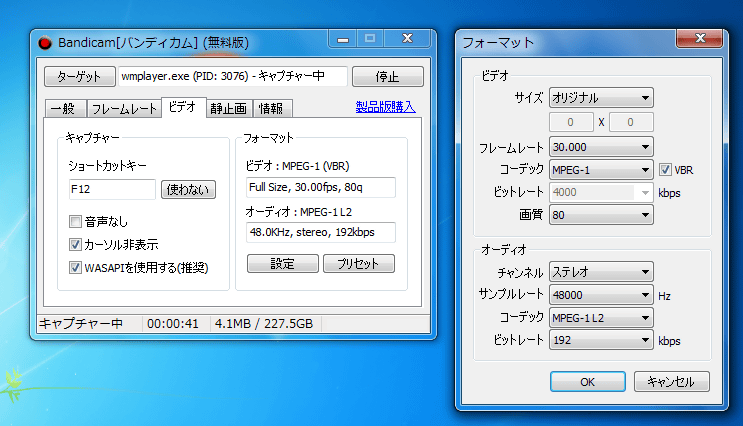Open the フレームレート dropdown showing 30.000

601,147
